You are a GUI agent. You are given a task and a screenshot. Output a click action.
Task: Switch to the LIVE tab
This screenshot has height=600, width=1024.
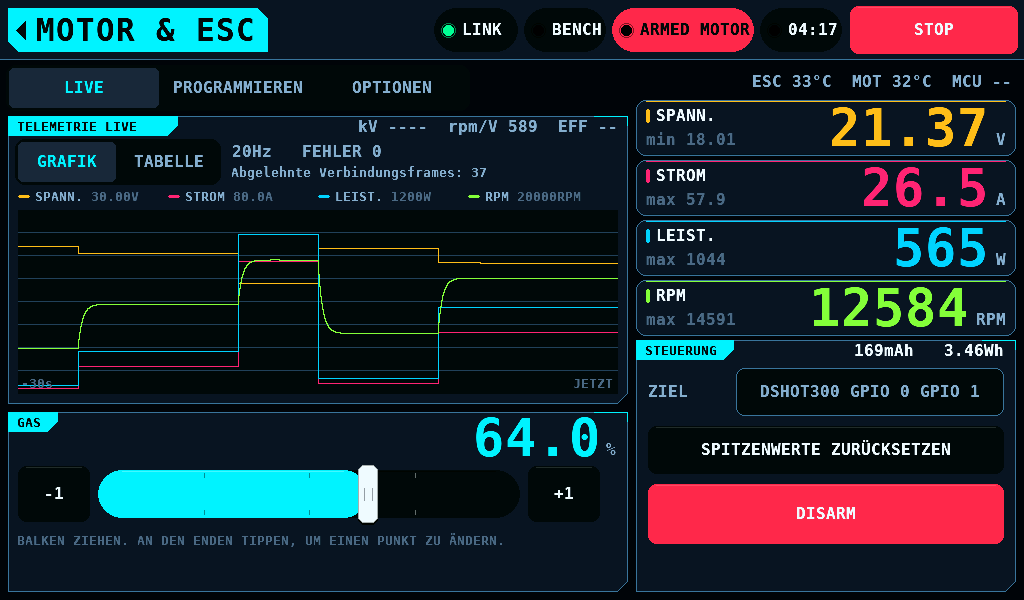84,87
